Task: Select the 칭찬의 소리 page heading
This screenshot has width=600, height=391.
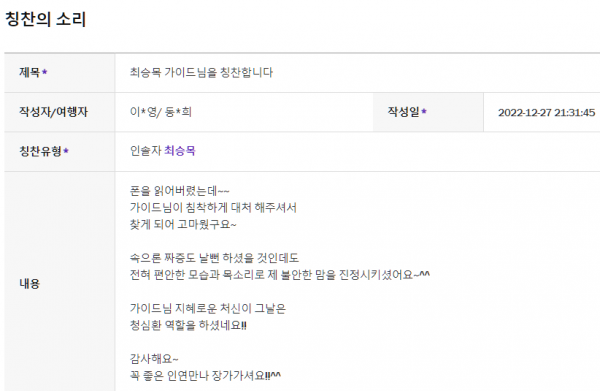Action: click(x=46, y=19)
